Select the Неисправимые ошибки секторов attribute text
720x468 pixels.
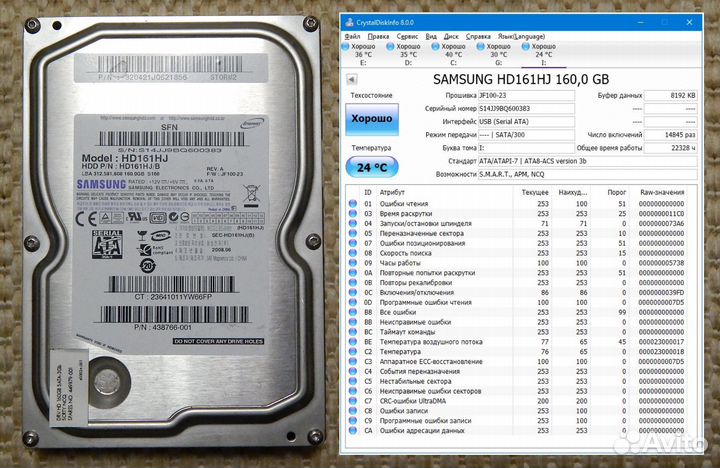[x=430, y=391]
